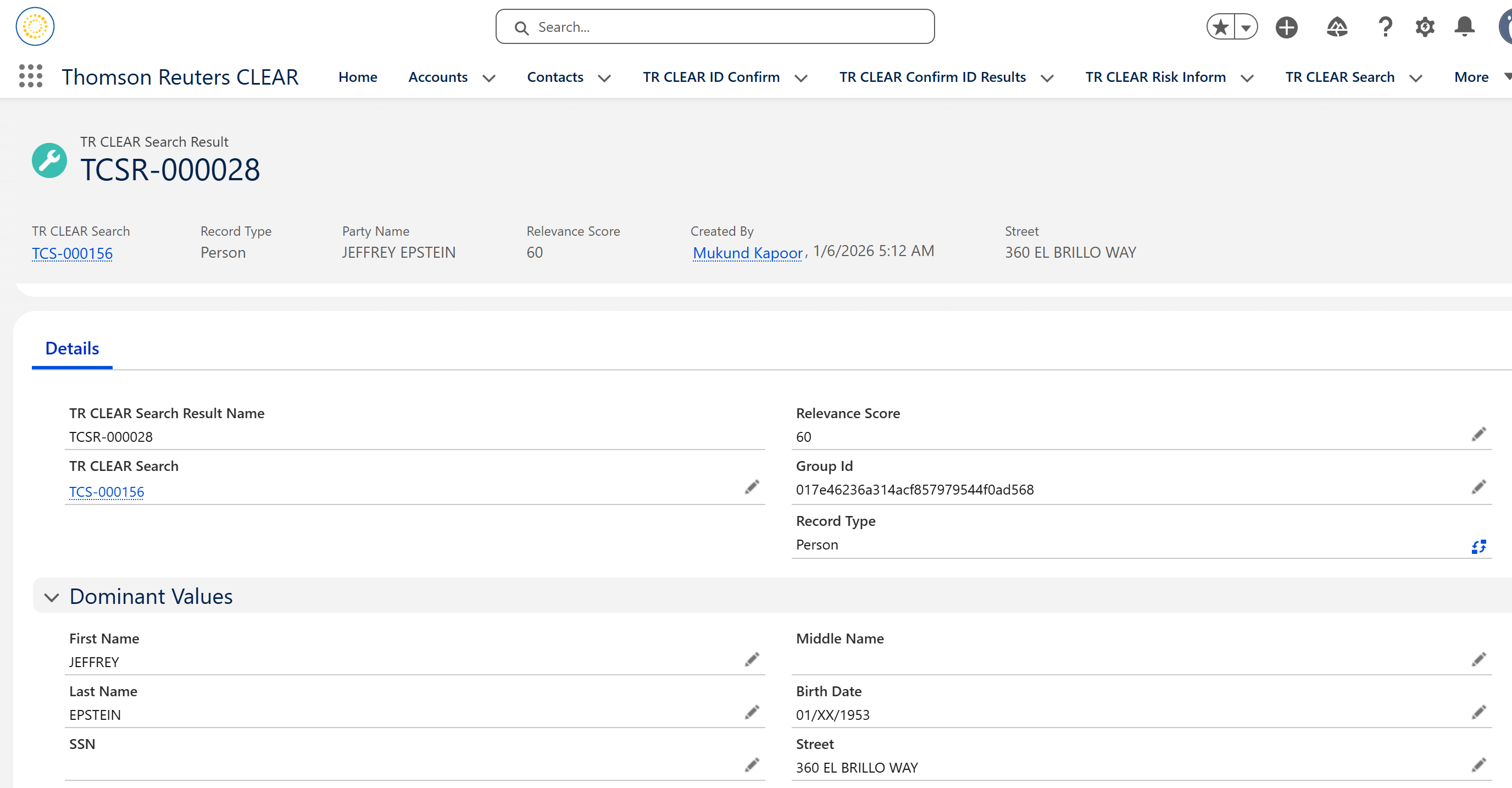The height and width of the screenshot is (788, 1512).
Task: Edit the Relevance Score field
Action: point(1478,434)
